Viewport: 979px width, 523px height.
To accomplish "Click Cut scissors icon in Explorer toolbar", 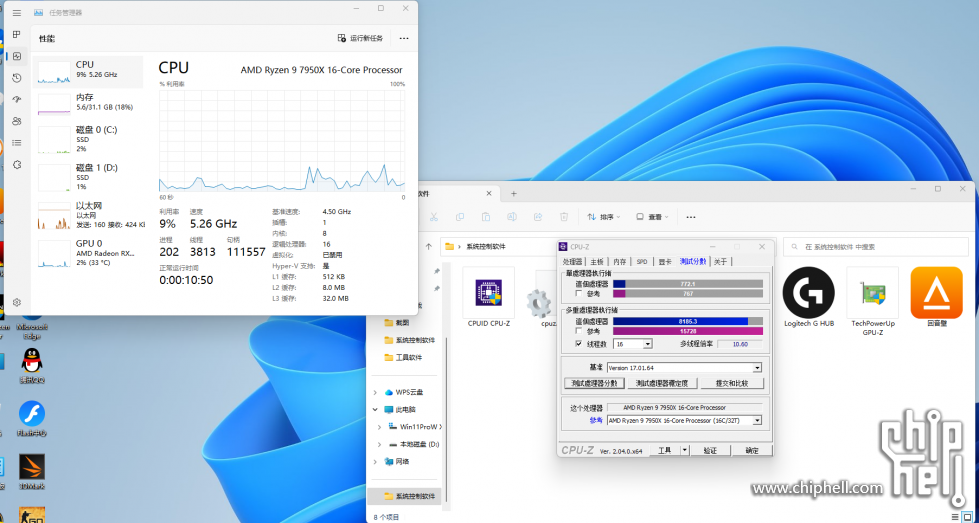I will (433, 217).
